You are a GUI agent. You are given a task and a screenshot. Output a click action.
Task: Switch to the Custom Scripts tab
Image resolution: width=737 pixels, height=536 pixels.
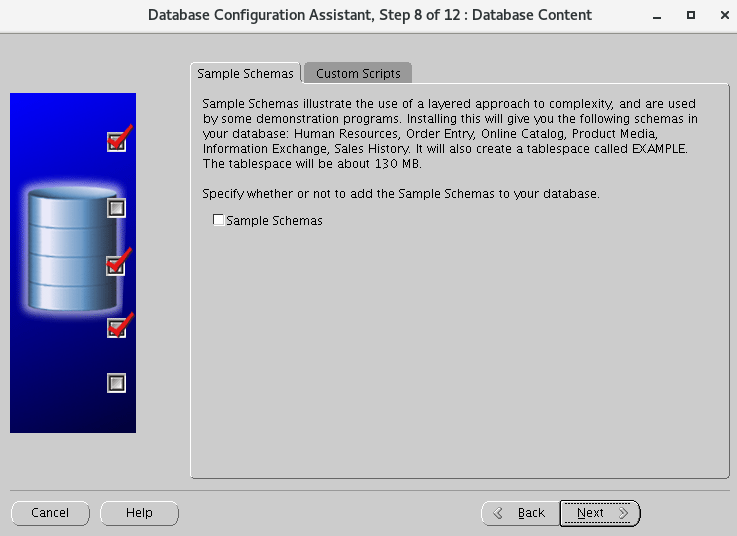click(x=358, y=73)
